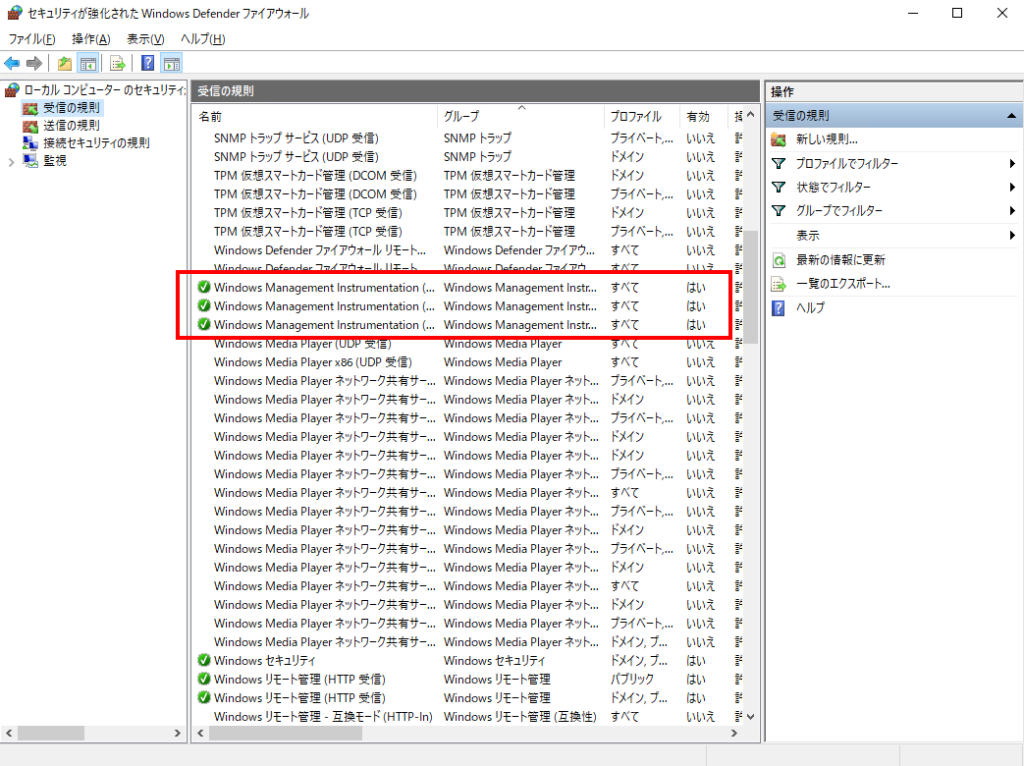Select the Windows Media Player (UDP 受信) rule
This screenshot has width=1024, height=766.
(x=302, y=343)
